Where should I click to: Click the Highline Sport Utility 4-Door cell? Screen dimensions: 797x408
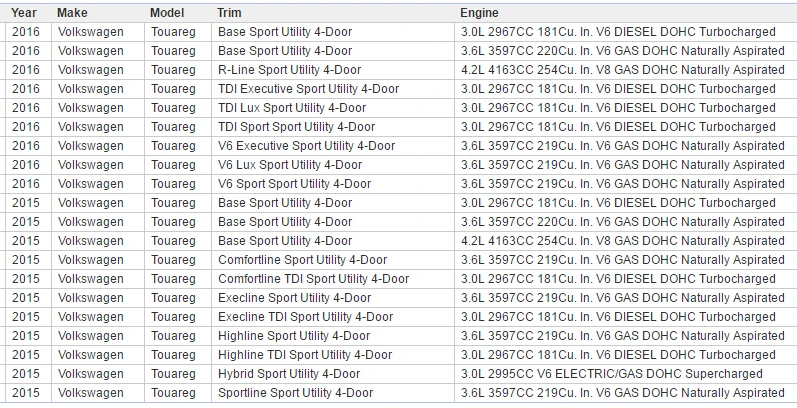tap(333, 336)
